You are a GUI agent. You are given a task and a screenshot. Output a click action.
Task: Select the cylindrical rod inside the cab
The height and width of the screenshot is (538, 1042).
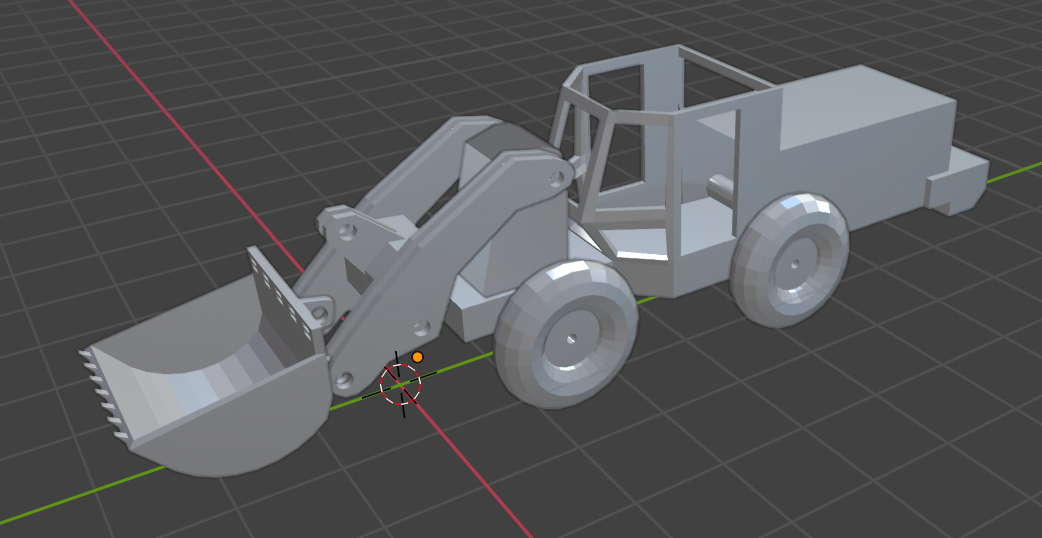tap(720, 187)
